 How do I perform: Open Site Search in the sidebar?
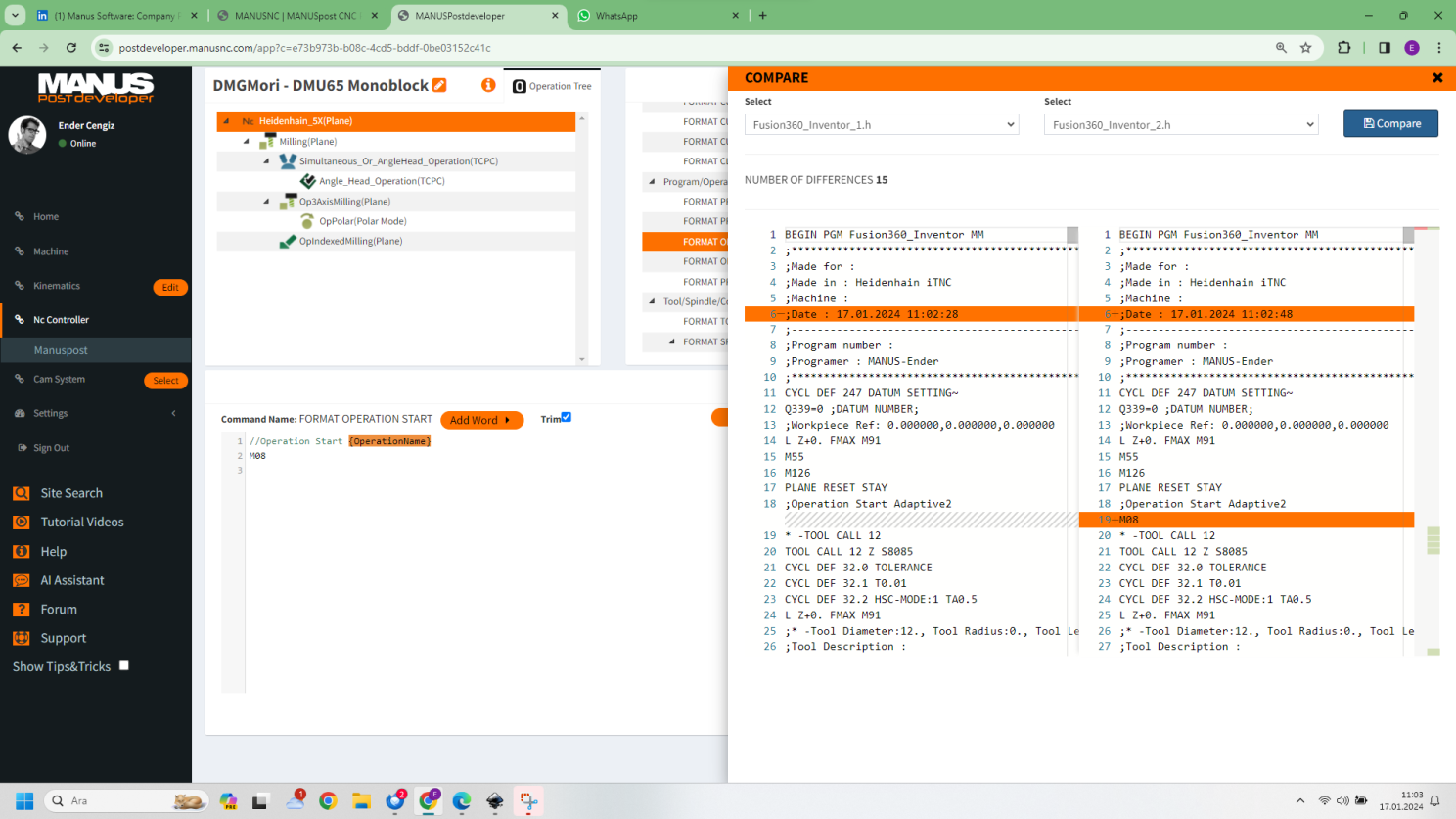coord(70,493)
